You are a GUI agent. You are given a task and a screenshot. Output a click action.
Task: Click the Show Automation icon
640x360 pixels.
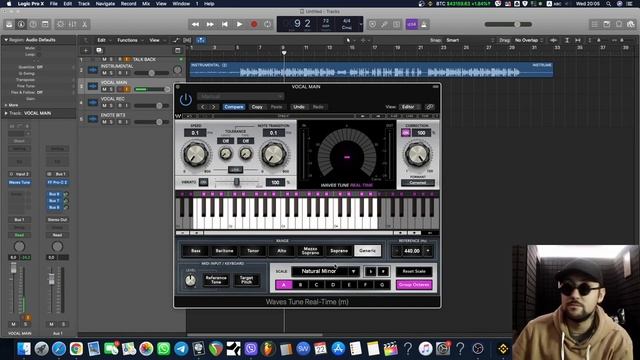[176, 40]
